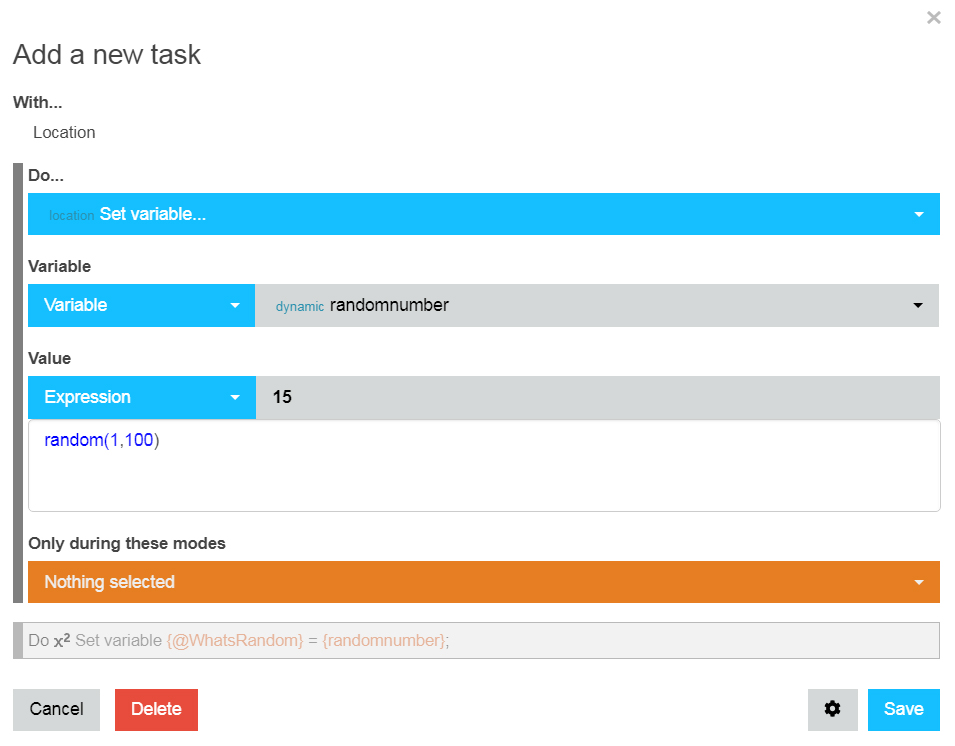Viewport: 955px width, 746px height.
Task: Close the Add a new task dialog
Action: [x=933, y=18]
